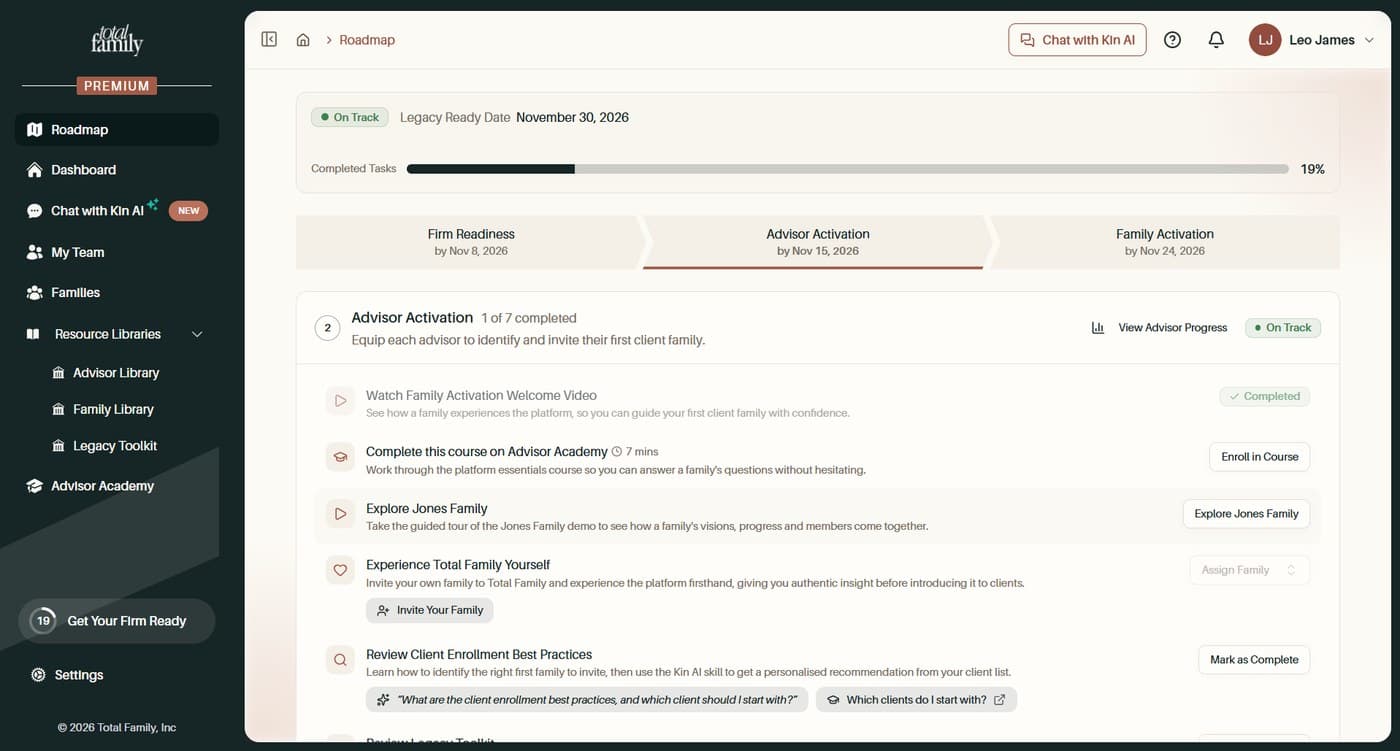Click the Total Family logo
The image size is (1400, 751).
117,41
